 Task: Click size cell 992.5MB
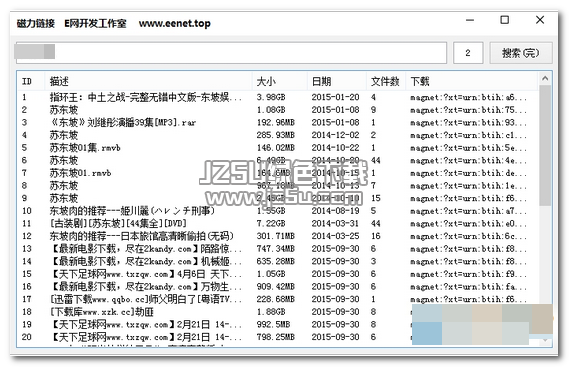tap(274, 325)
